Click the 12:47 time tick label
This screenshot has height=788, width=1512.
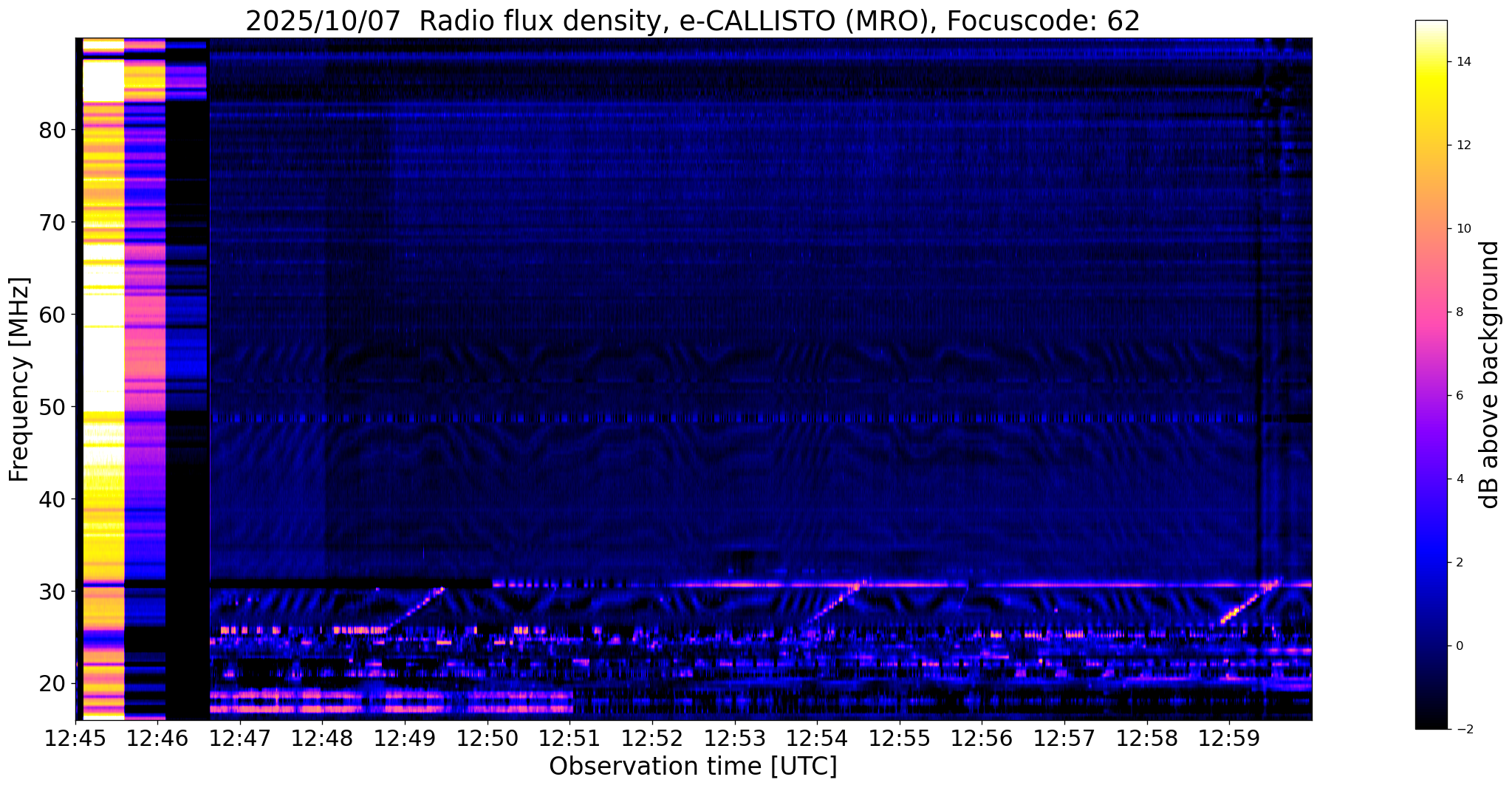240,737
